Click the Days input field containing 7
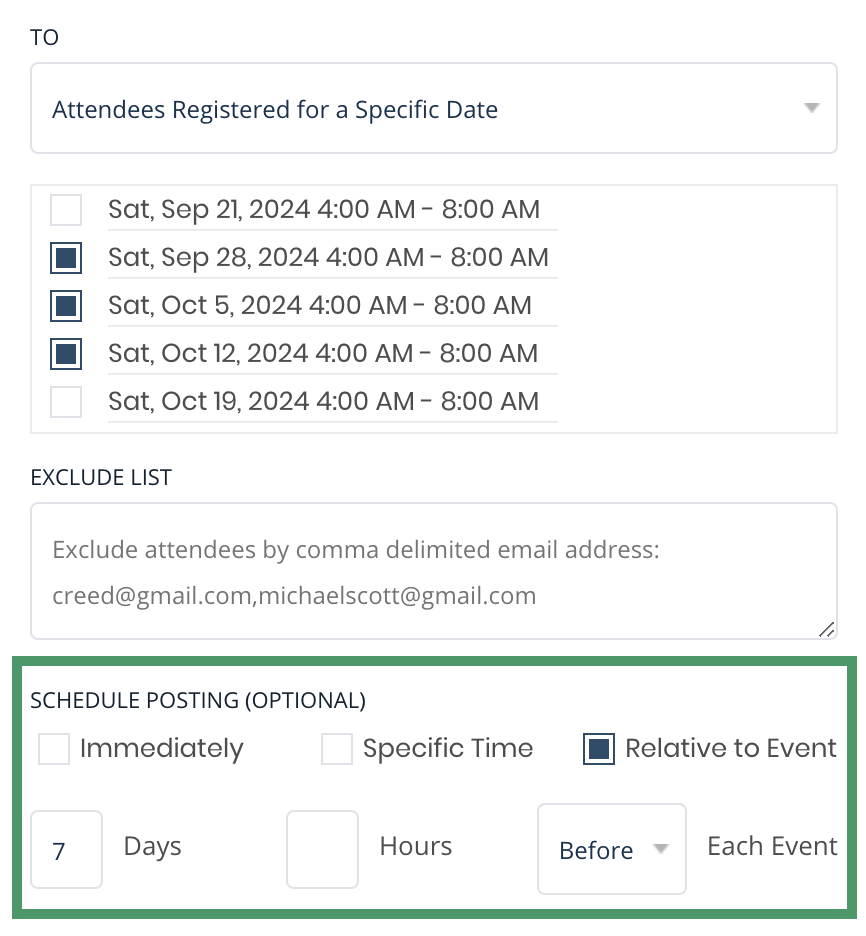The width and height of the screenshot is (866, 936). 66,849
